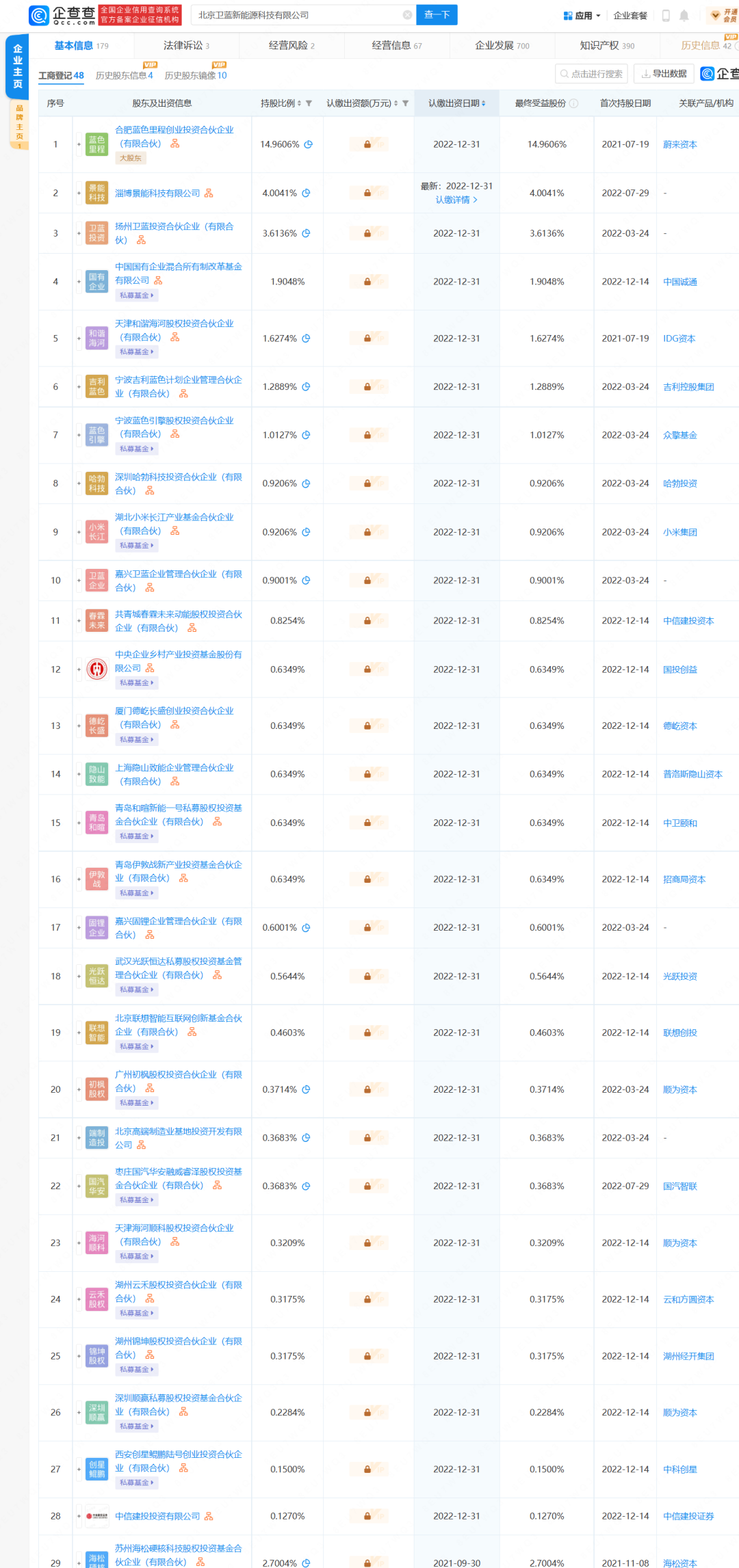The width and height of the screenshot is (739, 1568).
Task: Expand row 9 湖北小米长江产业基金 plus toggle
Action: 79,532
